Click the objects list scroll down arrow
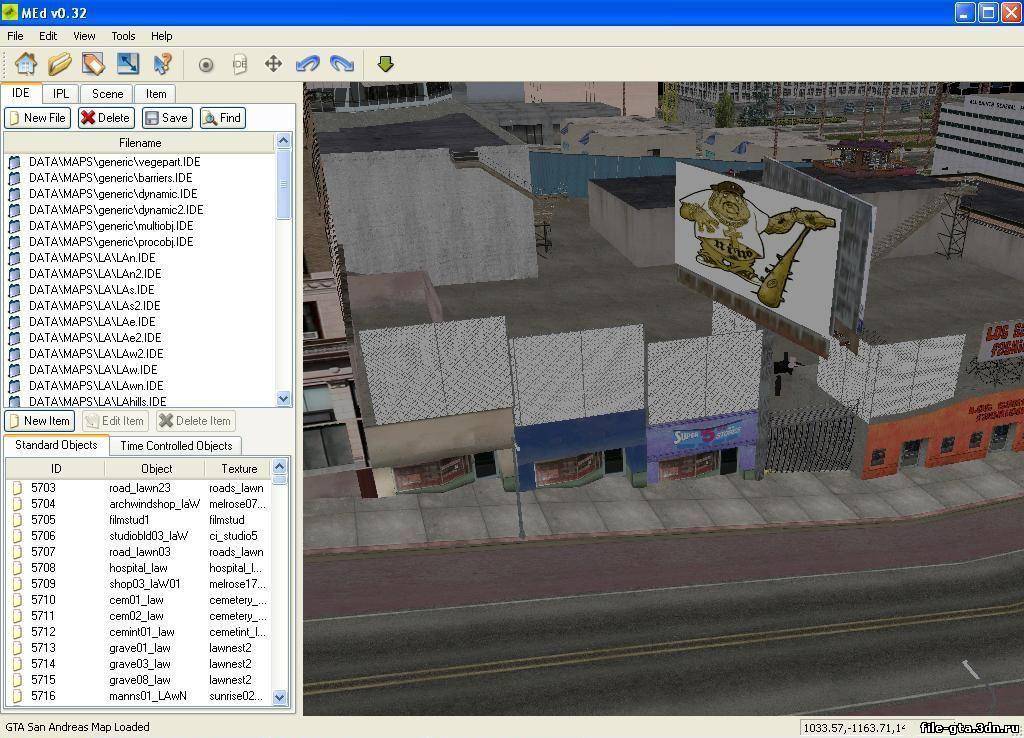This screenshot has height=738, width=1024. (x=280, y=698)
